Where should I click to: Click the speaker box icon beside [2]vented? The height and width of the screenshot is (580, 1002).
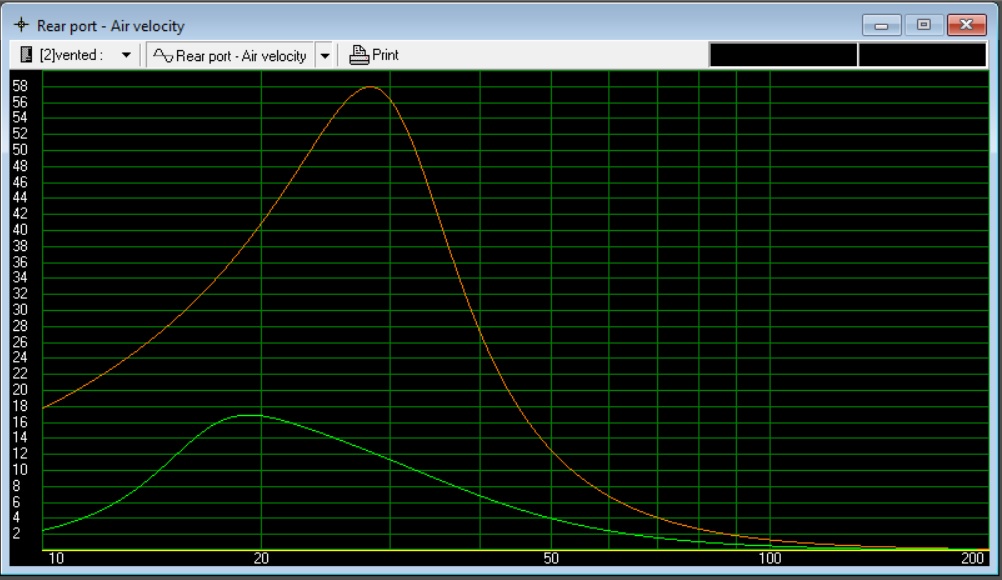coord(27,55)
